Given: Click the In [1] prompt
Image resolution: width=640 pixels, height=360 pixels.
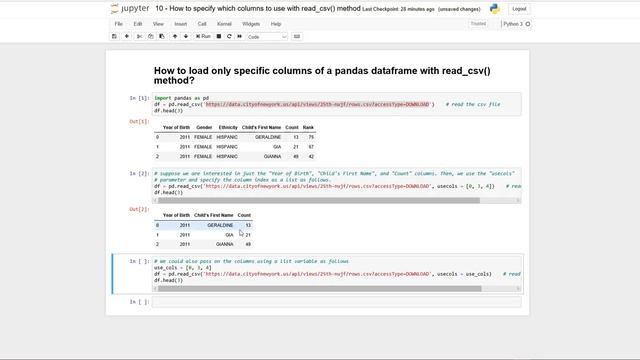Looking at the screenshot, I should (139, 98).
